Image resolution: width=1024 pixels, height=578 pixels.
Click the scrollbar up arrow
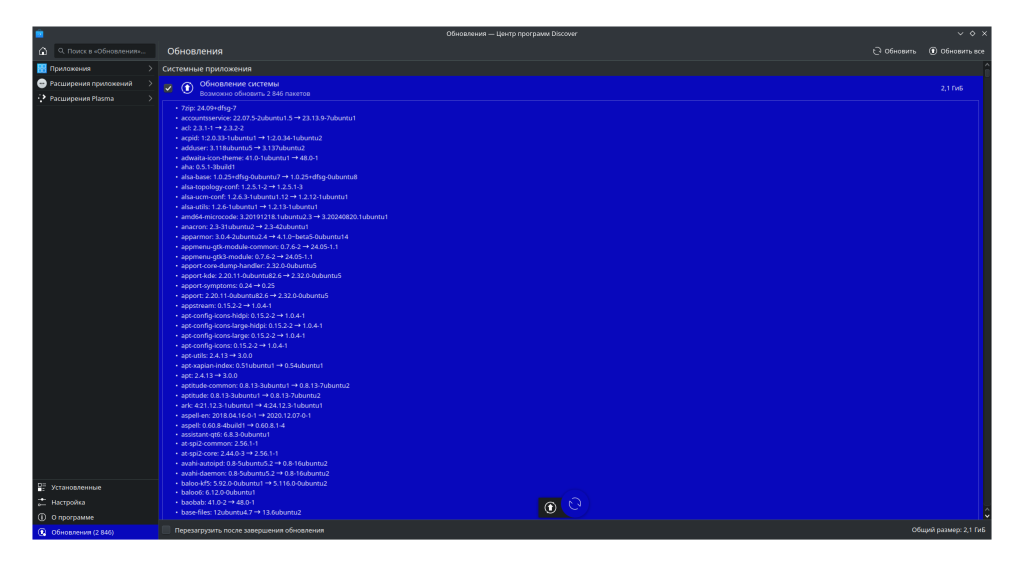tap(987, 65)
